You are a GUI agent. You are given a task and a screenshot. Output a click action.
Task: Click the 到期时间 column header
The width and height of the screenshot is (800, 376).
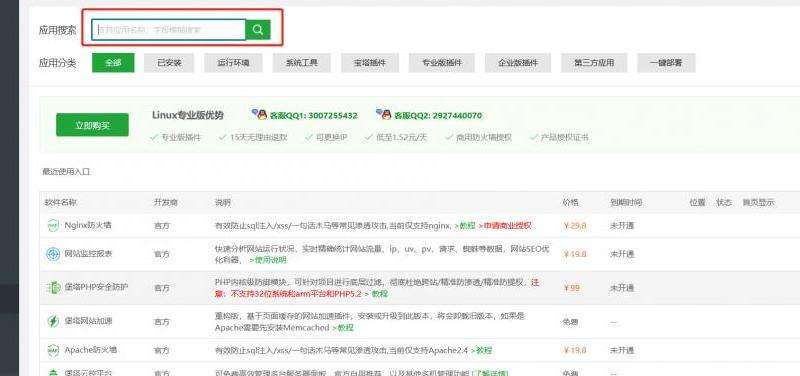626,203
